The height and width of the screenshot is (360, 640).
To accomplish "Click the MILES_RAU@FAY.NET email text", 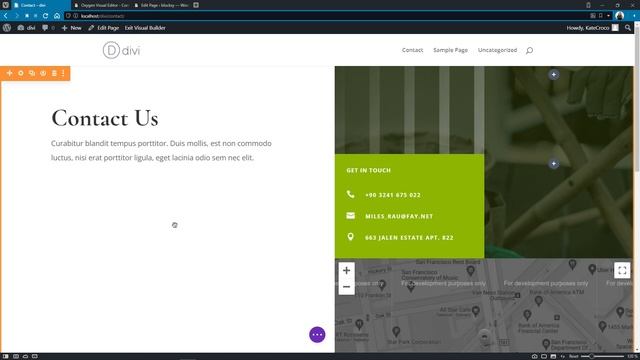I will (399, 216).
